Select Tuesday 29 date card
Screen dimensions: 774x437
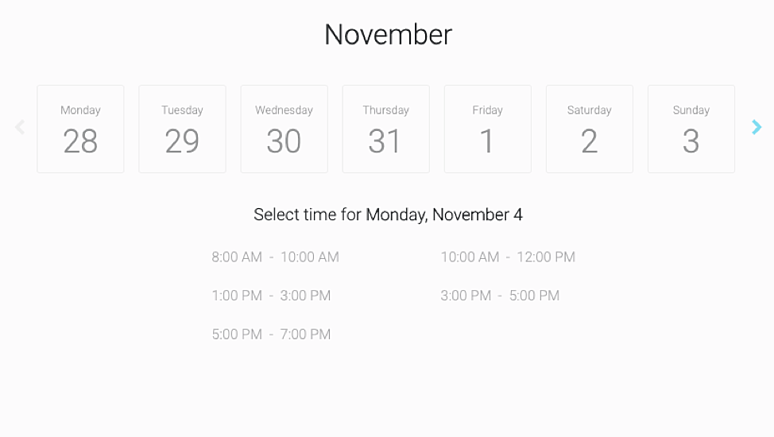[x=182, y=129]
